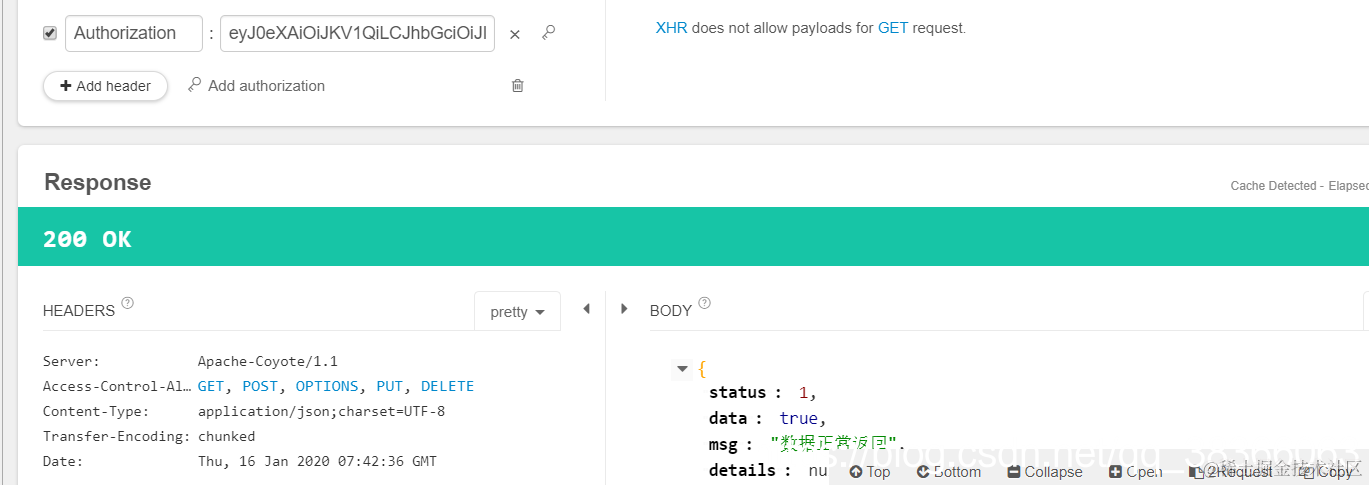
Task: Uncheck the Authorization header checkbox
Action: point(50,34)
